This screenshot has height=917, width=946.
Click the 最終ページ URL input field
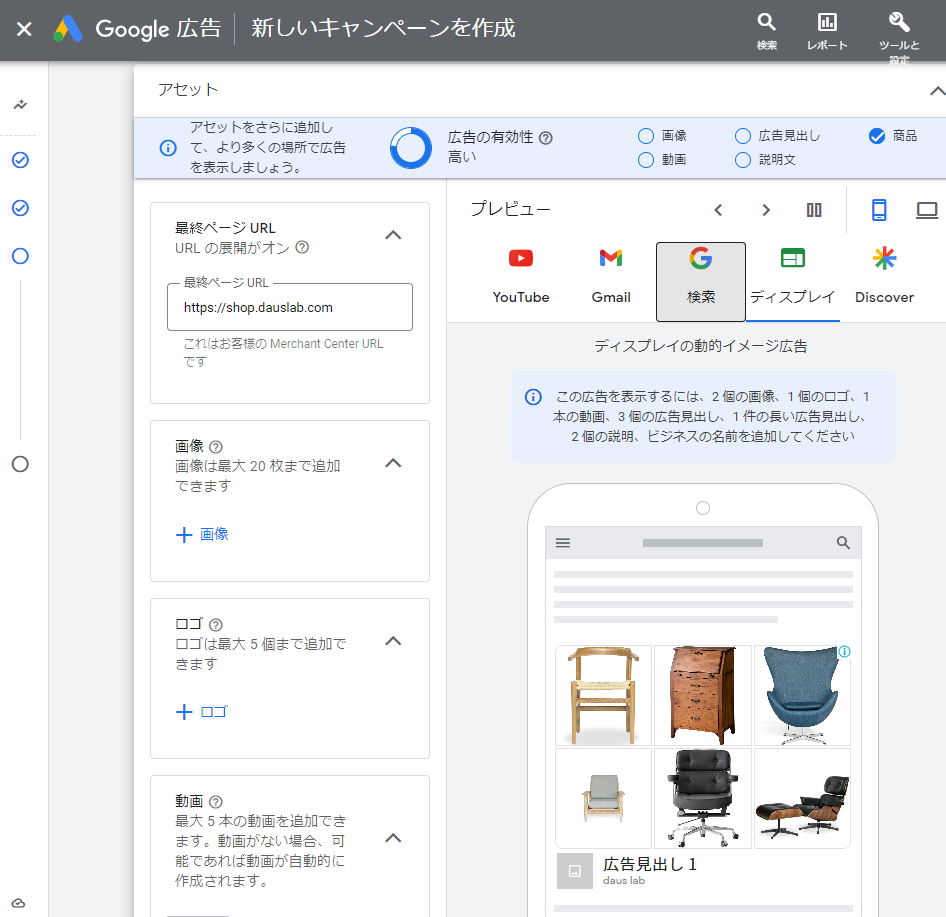click(290, 306)
